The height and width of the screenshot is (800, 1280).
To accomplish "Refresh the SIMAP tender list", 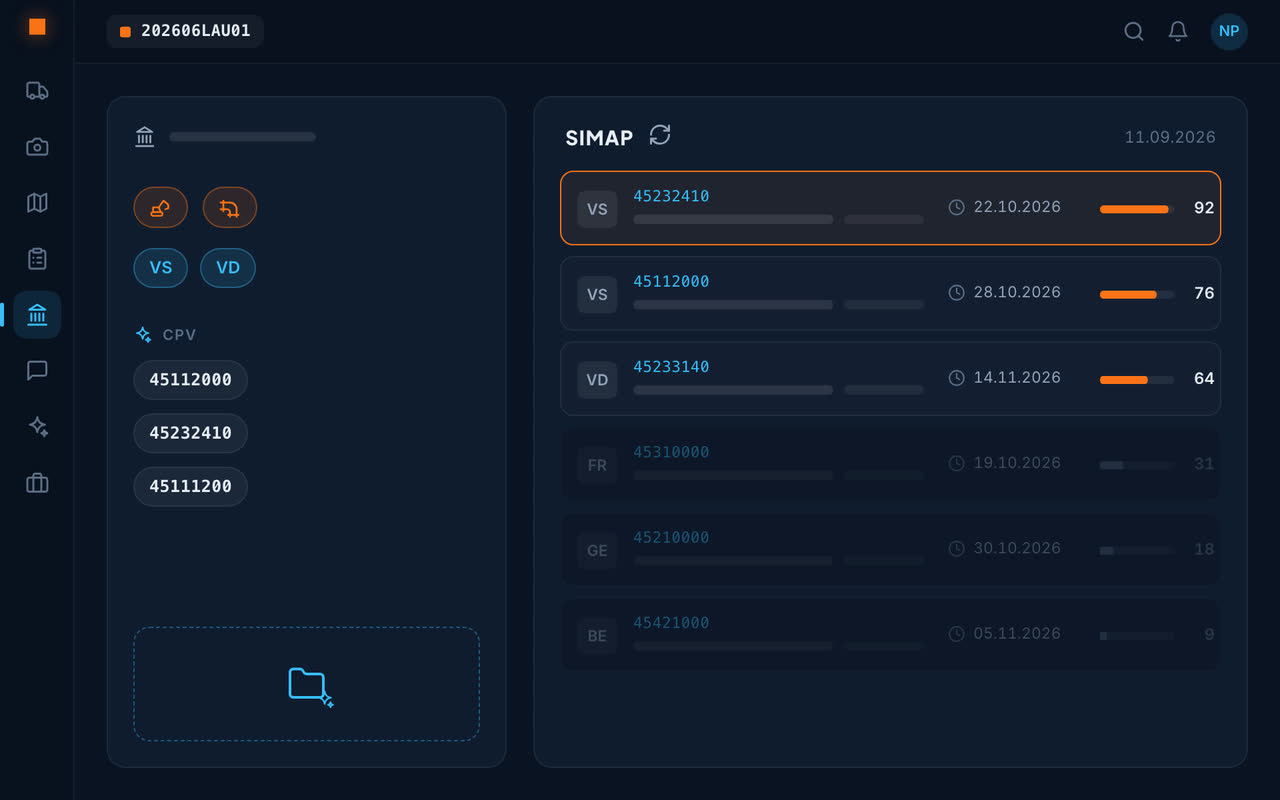I will [660, 135].
